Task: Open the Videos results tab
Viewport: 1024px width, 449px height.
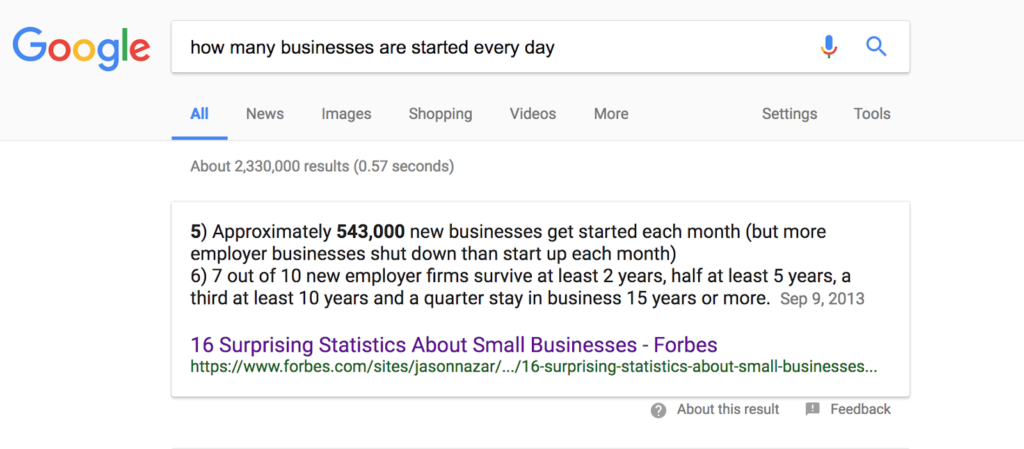Action: pyautogui.click(x=533, y=114)
